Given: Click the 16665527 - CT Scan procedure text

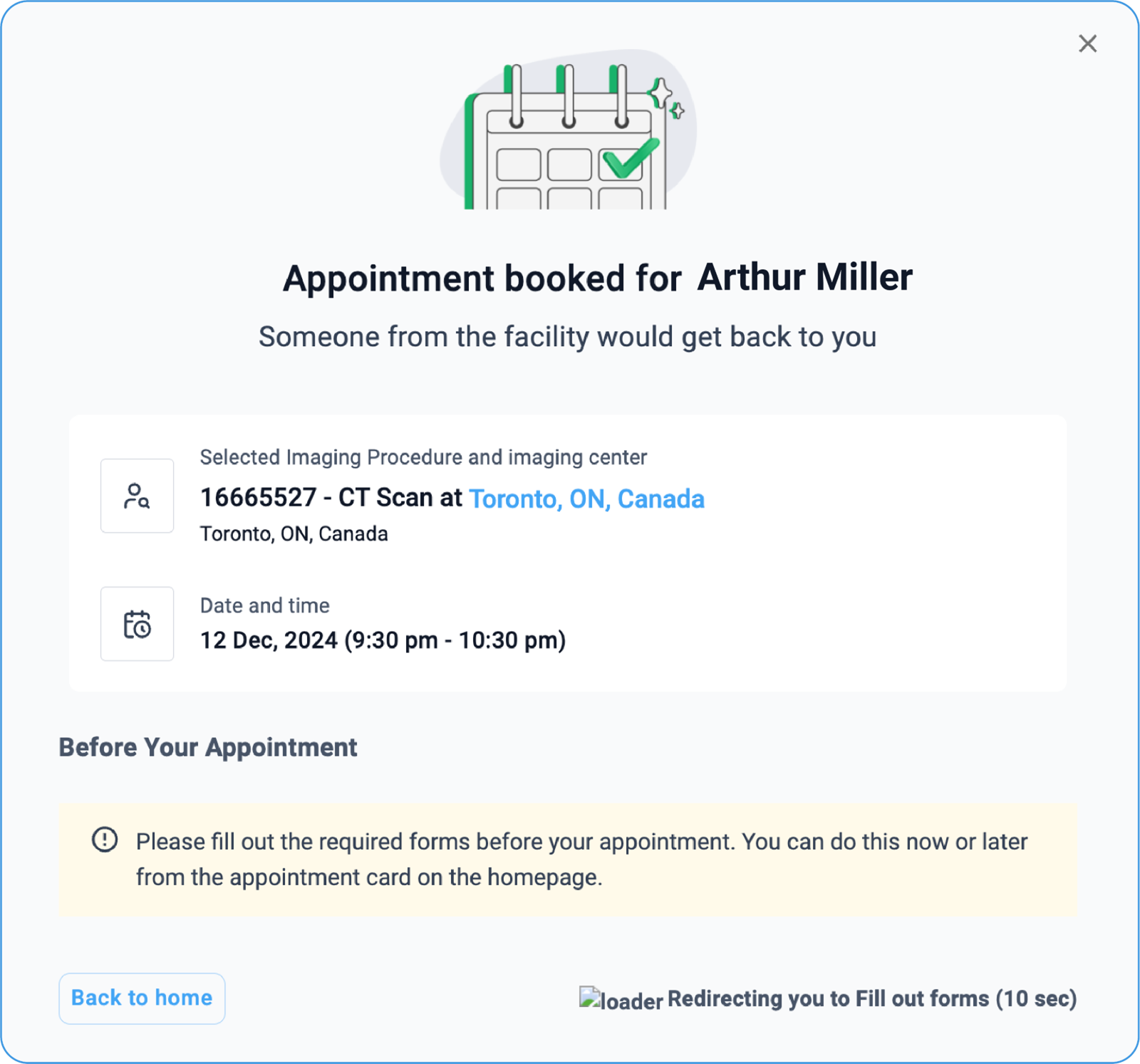Looking at the screenshot, I should pyautogui.click(x=331, y=498).
